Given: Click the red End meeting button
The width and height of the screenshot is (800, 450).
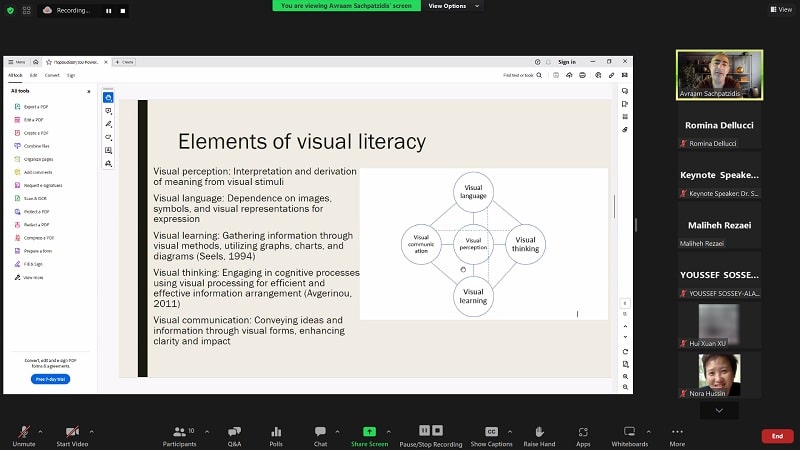Looking at the screenshot, I should click(776, 436).
